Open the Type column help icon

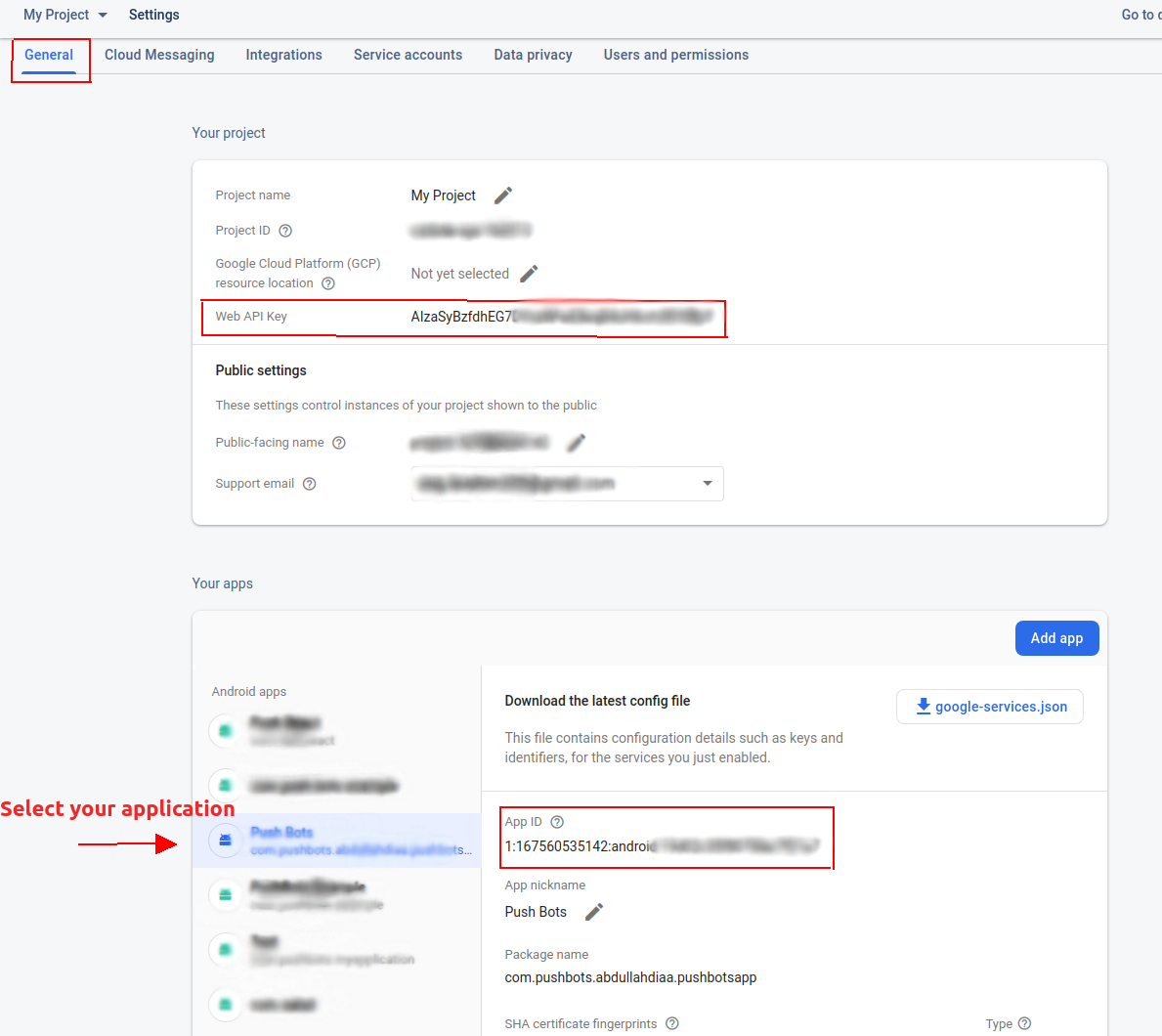[x=1025, y=1023]
